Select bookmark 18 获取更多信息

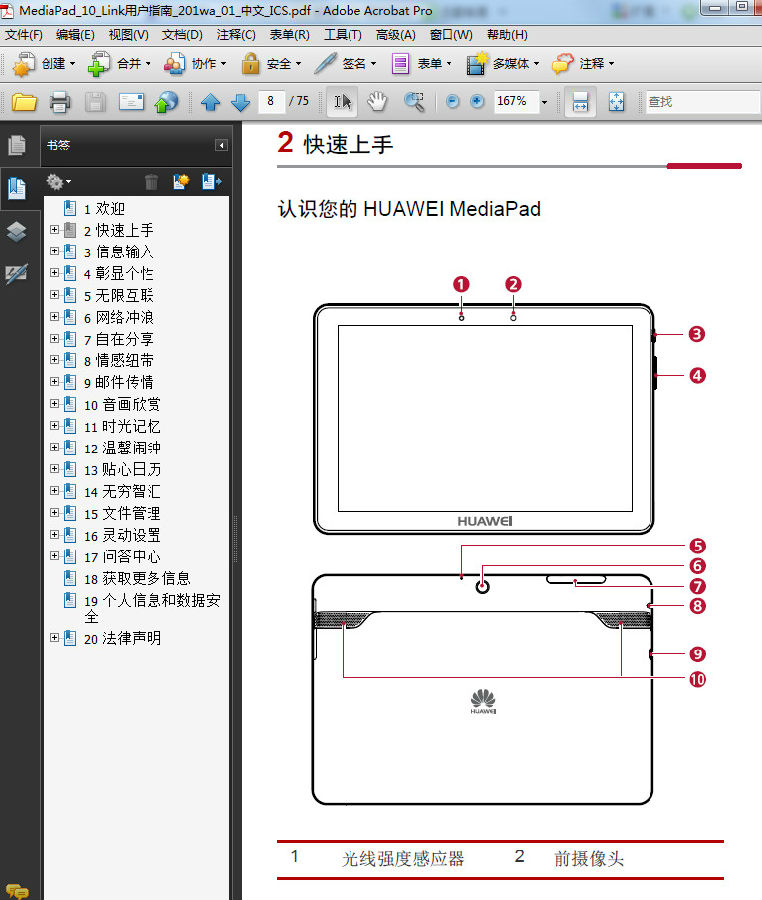pos(137,579)
